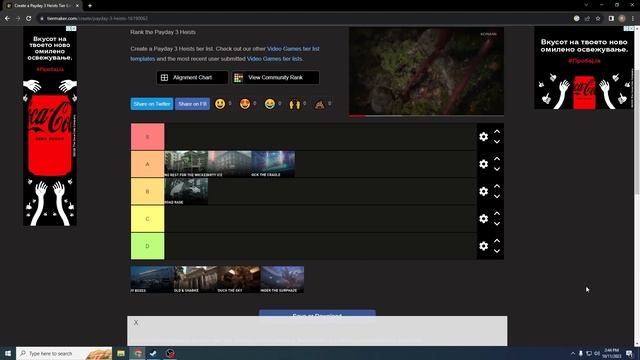This screenshot has width=640, height=360.
Task: Select the 99 Boxes heist thumbnail
Action: [152, 280]
